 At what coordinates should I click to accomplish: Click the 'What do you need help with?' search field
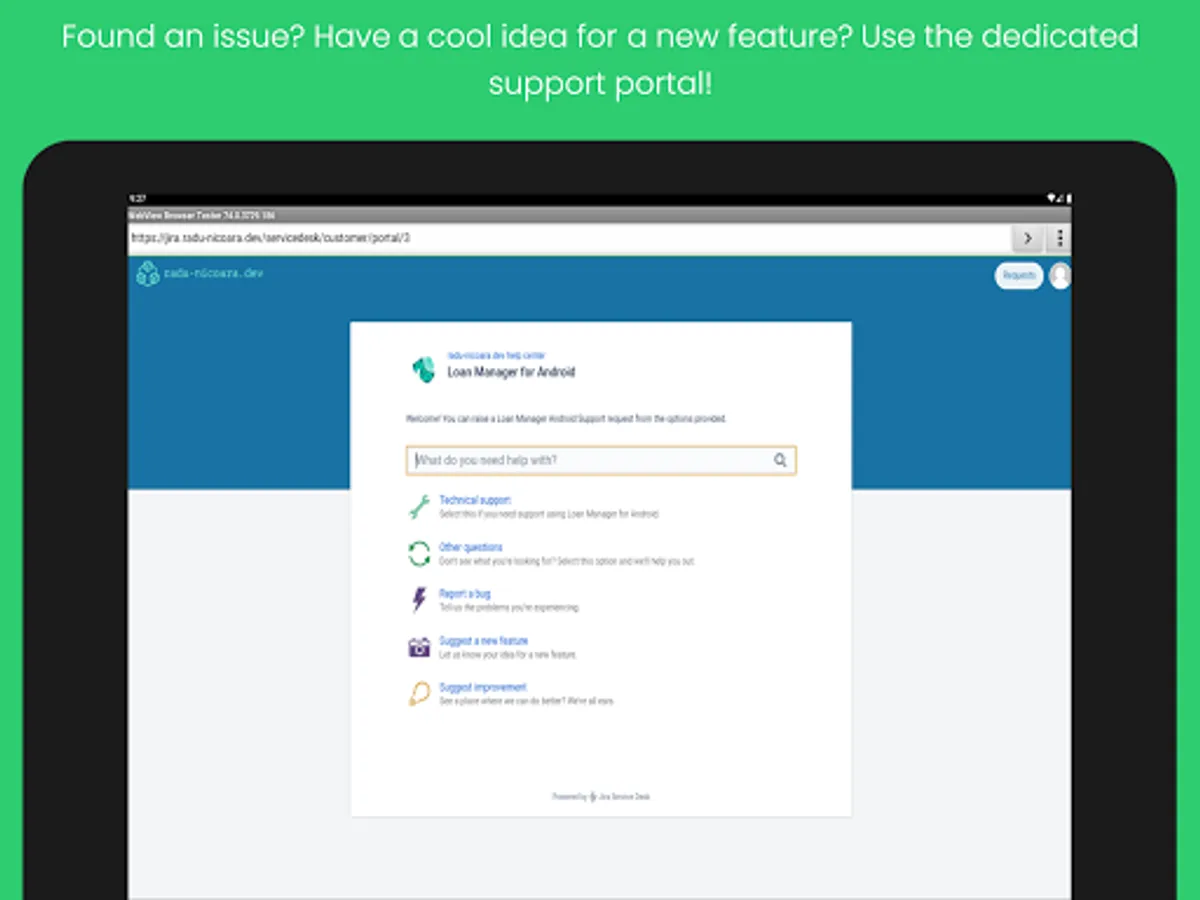tap(601, 460)
